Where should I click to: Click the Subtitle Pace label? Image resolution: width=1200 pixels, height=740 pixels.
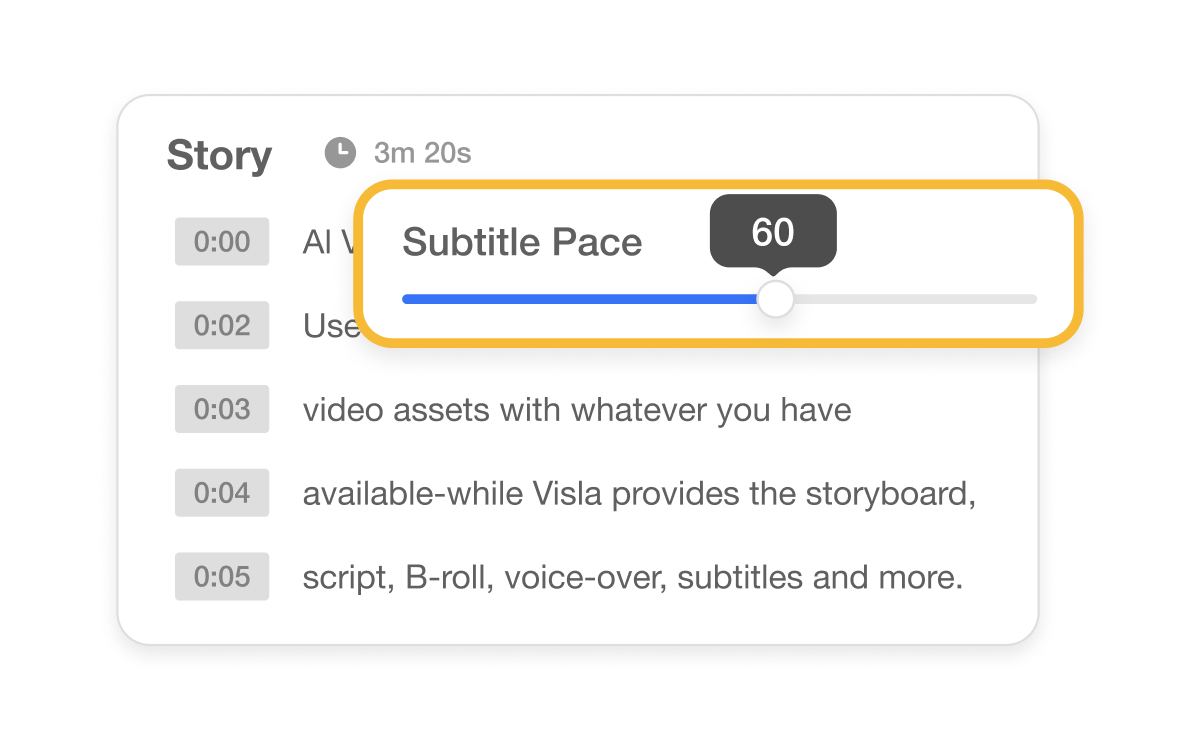coord(521,242)
